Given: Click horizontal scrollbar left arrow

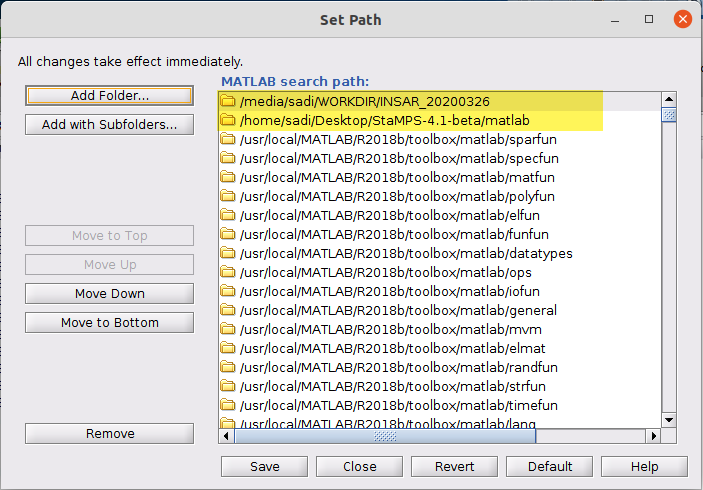Looking at the screenshot, I should [x=226, y=436].
